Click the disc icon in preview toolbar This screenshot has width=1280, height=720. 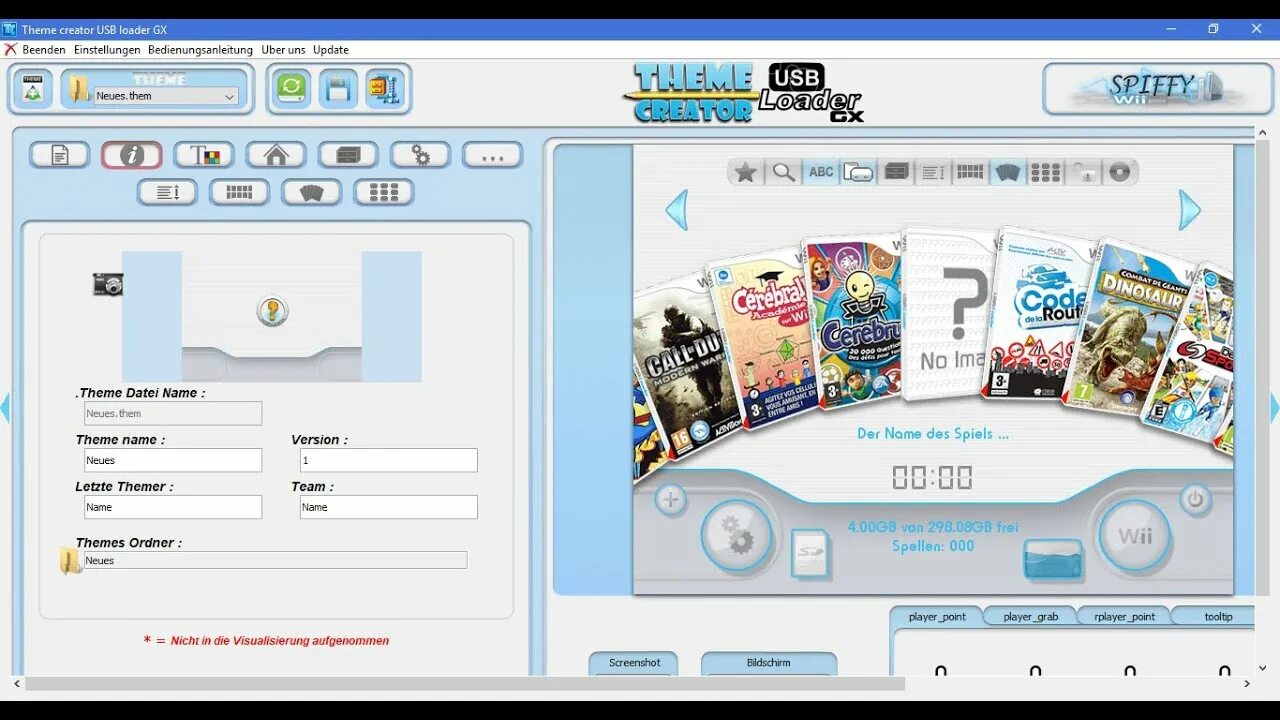tap(1119, 172)
